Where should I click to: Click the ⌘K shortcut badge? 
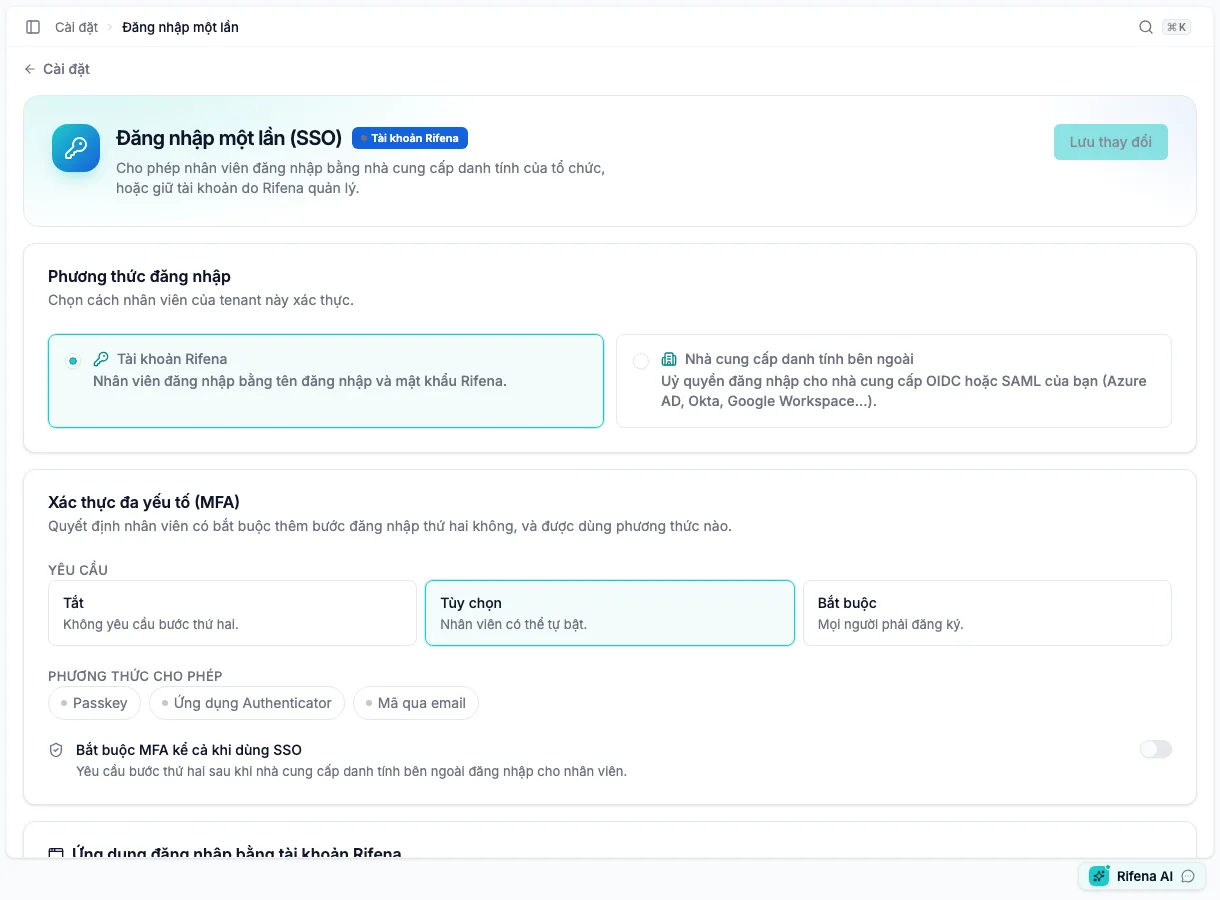pyautogui.click(x=1177, y=27)
